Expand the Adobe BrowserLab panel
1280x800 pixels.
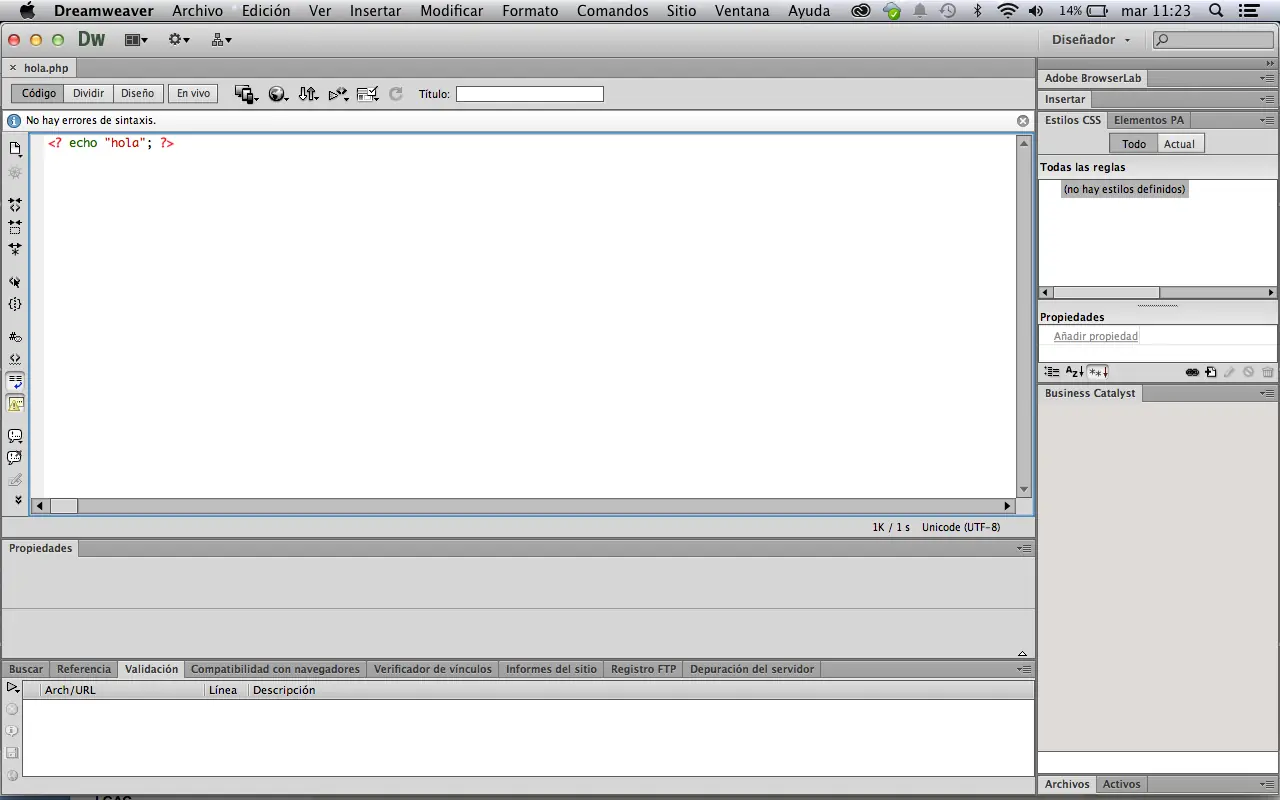tap(1093, 78)
